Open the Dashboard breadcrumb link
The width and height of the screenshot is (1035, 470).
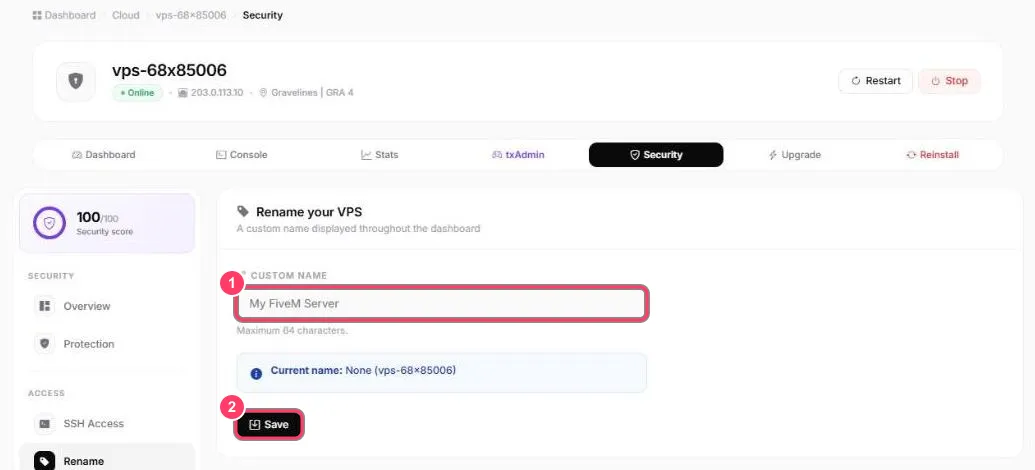click(x=70, y=15)
